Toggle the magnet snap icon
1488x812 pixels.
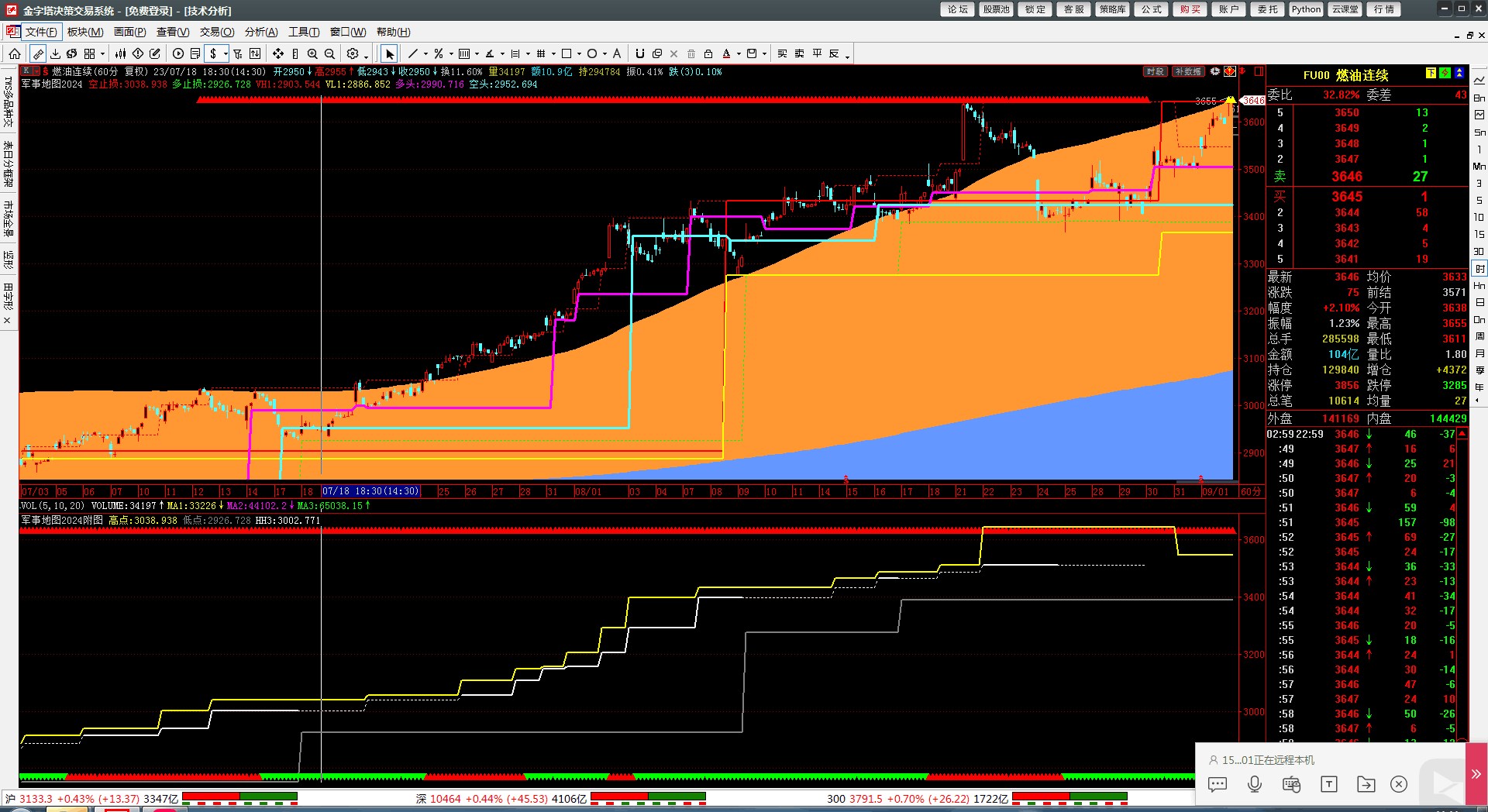pos(639,53)
